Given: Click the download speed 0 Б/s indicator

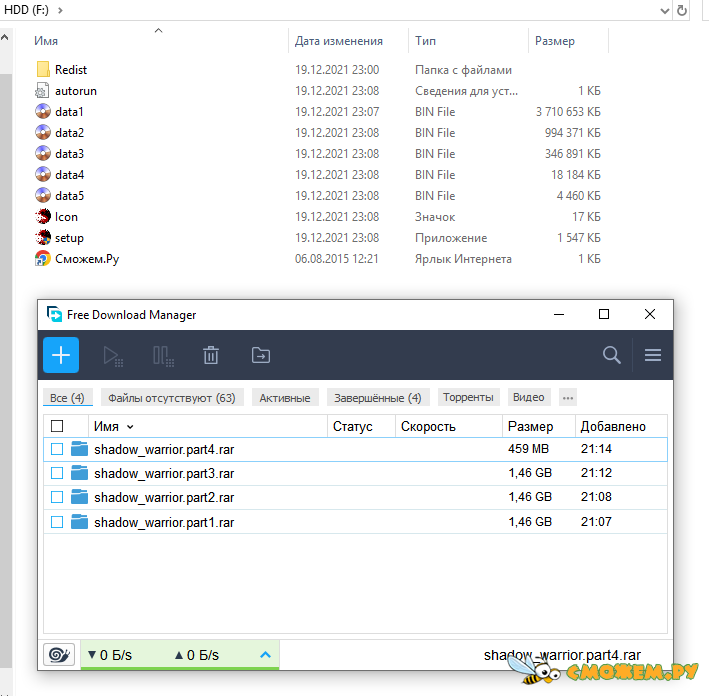Looking at the screenshot, I should click(x=110, y=655).
